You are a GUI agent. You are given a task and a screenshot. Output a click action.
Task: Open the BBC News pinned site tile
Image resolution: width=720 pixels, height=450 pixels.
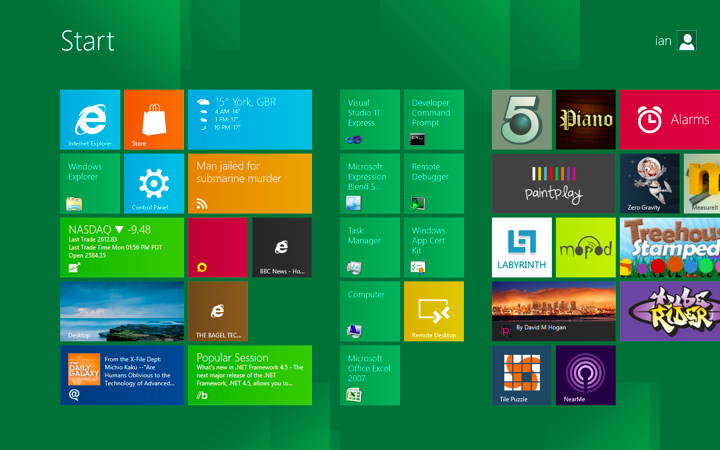tap(282, 247)
